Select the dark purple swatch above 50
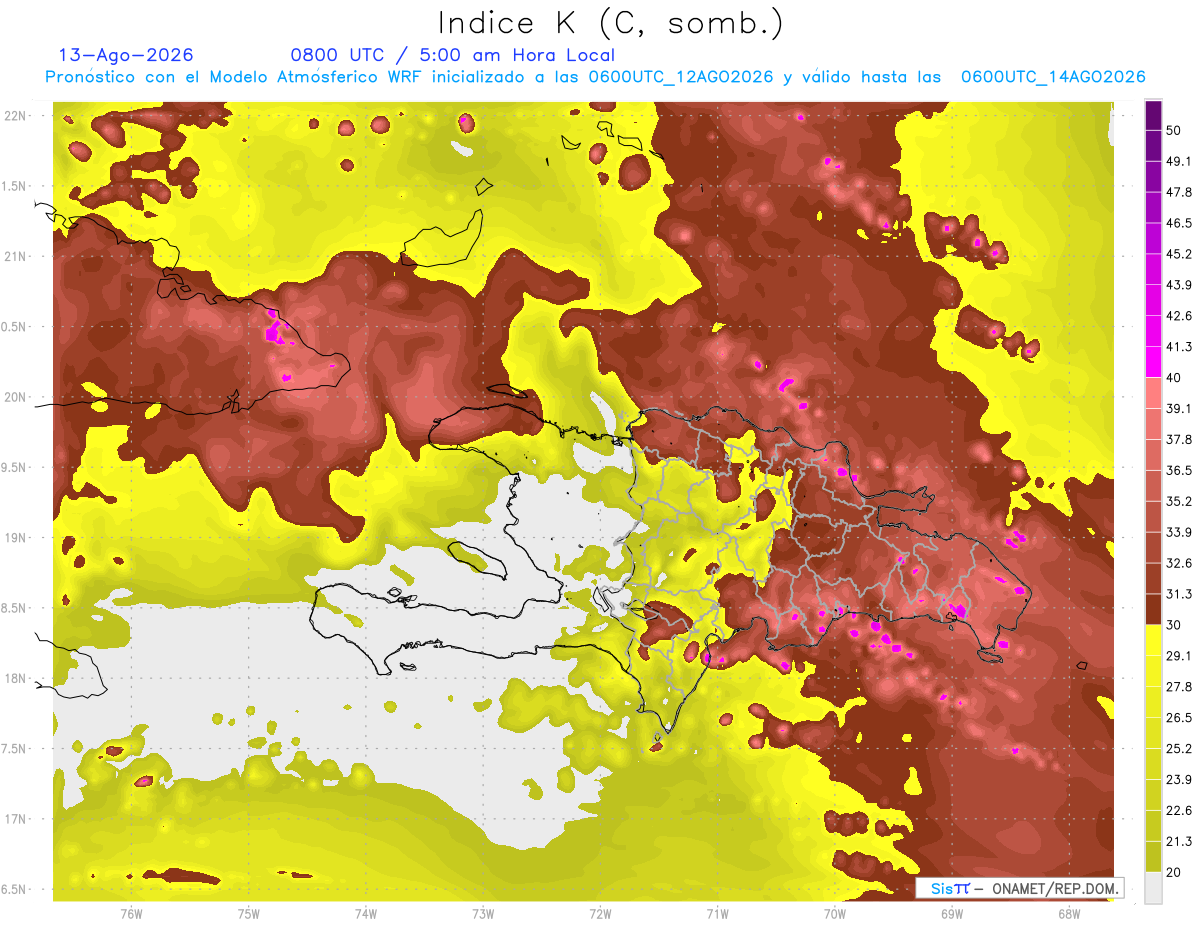 coord(1153,116)
